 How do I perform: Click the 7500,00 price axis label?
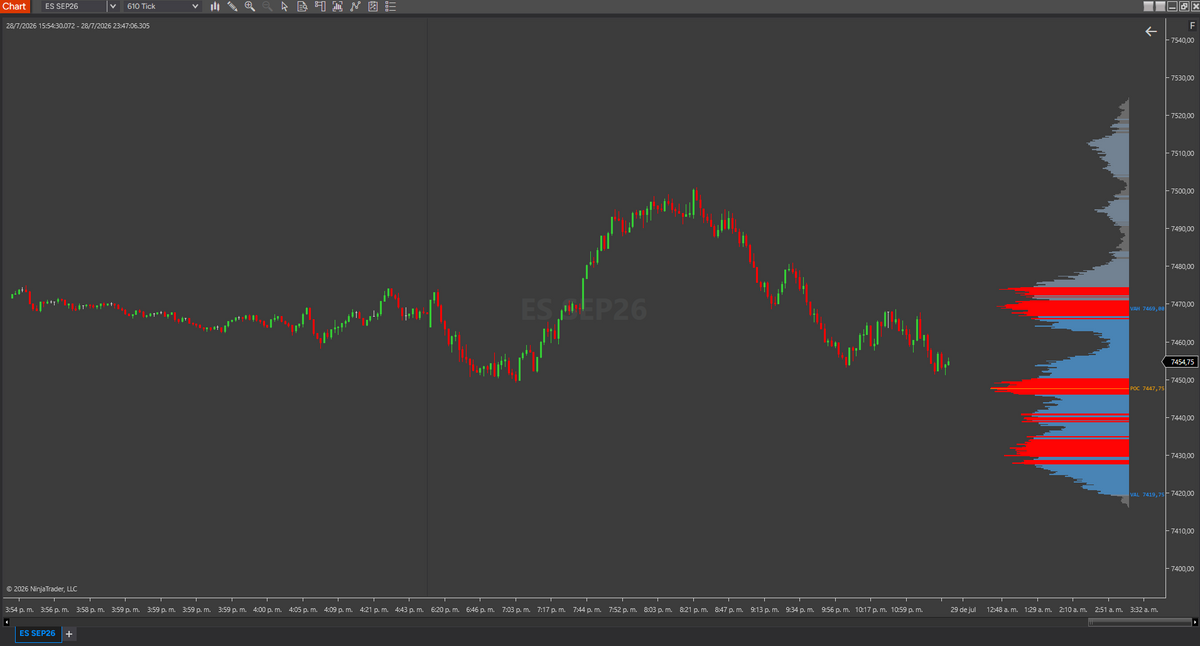[x=1182, y=191]
